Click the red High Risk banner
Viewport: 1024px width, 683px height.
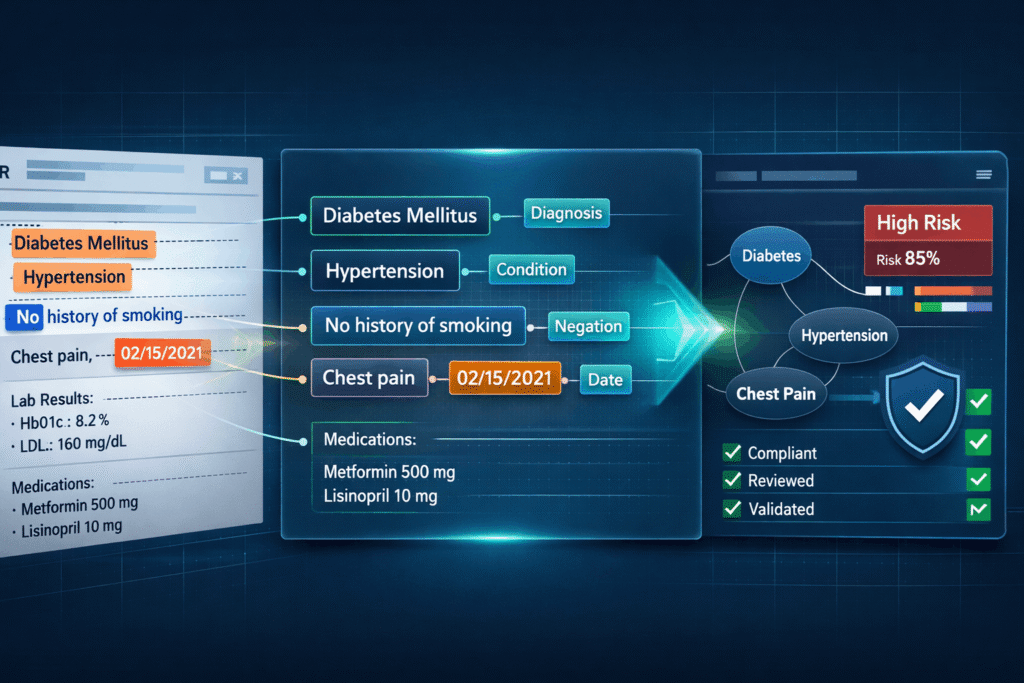[x=926, y=223]
